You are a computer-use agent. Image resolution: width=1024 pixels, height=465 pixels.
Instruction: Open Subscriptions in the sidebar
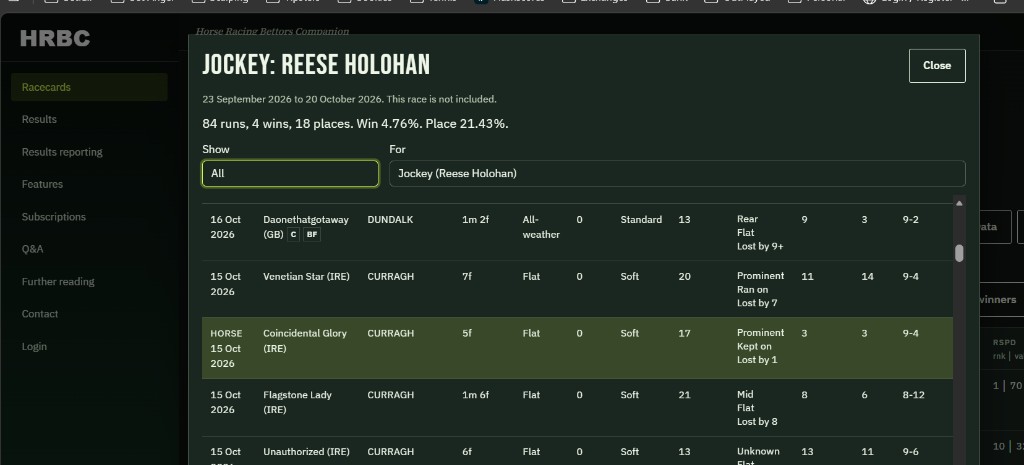[x=54, y=217]
